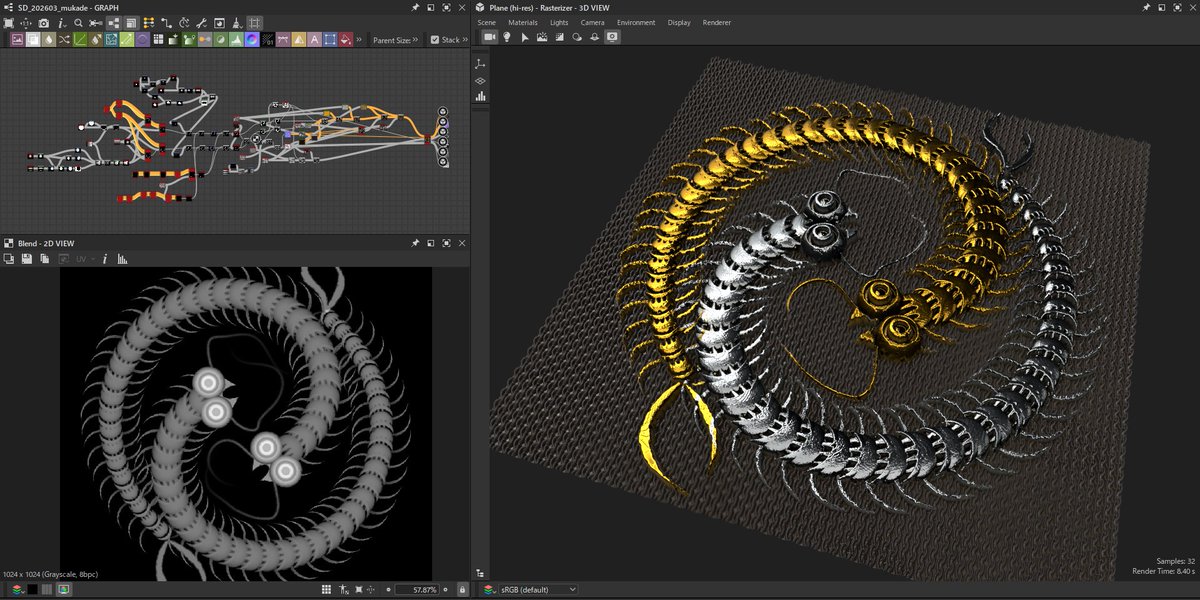Open the Display menu in the 3D view
This screenshot has width=1200, height=600.
[x=679, y=22]
